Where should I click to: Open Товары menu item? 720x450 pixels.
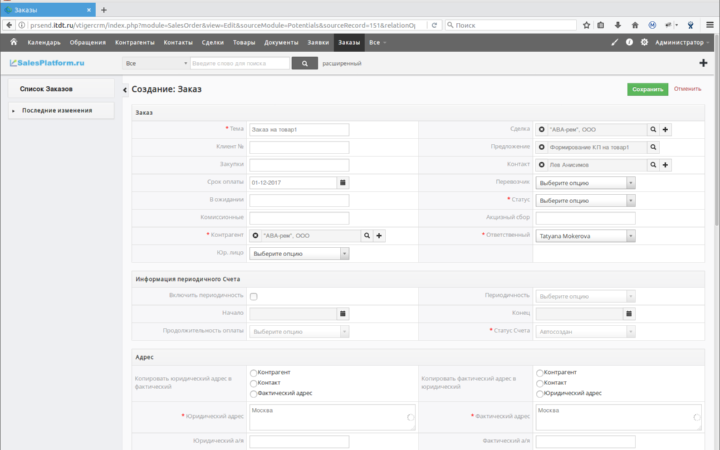point(244,42)
